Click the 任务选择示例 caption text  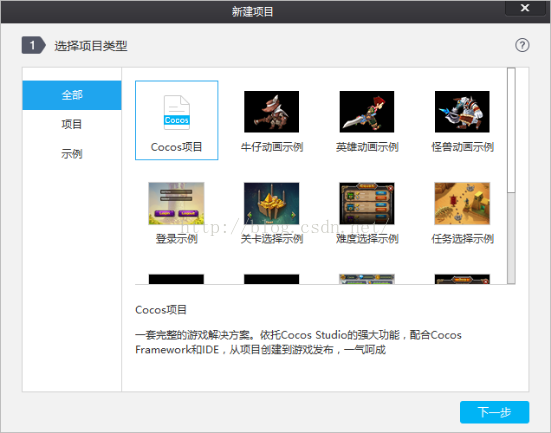point(462,239)
